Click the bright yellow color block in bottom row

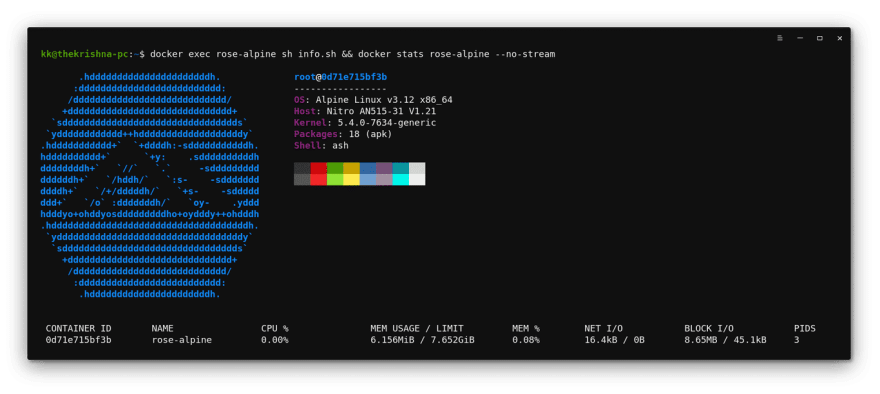(351, 180)
